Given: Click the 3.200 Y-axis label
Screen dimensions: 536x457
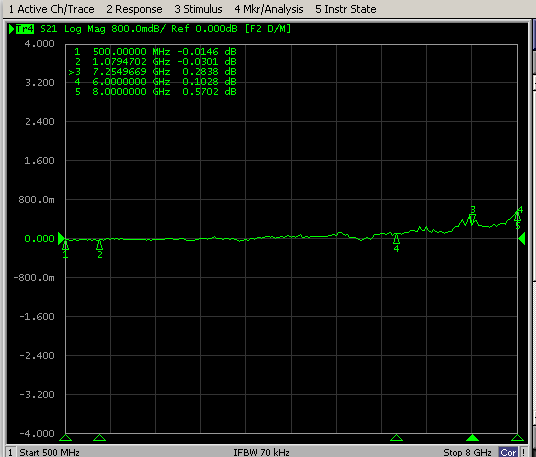Looking at the screenshot, I should 39,83.
